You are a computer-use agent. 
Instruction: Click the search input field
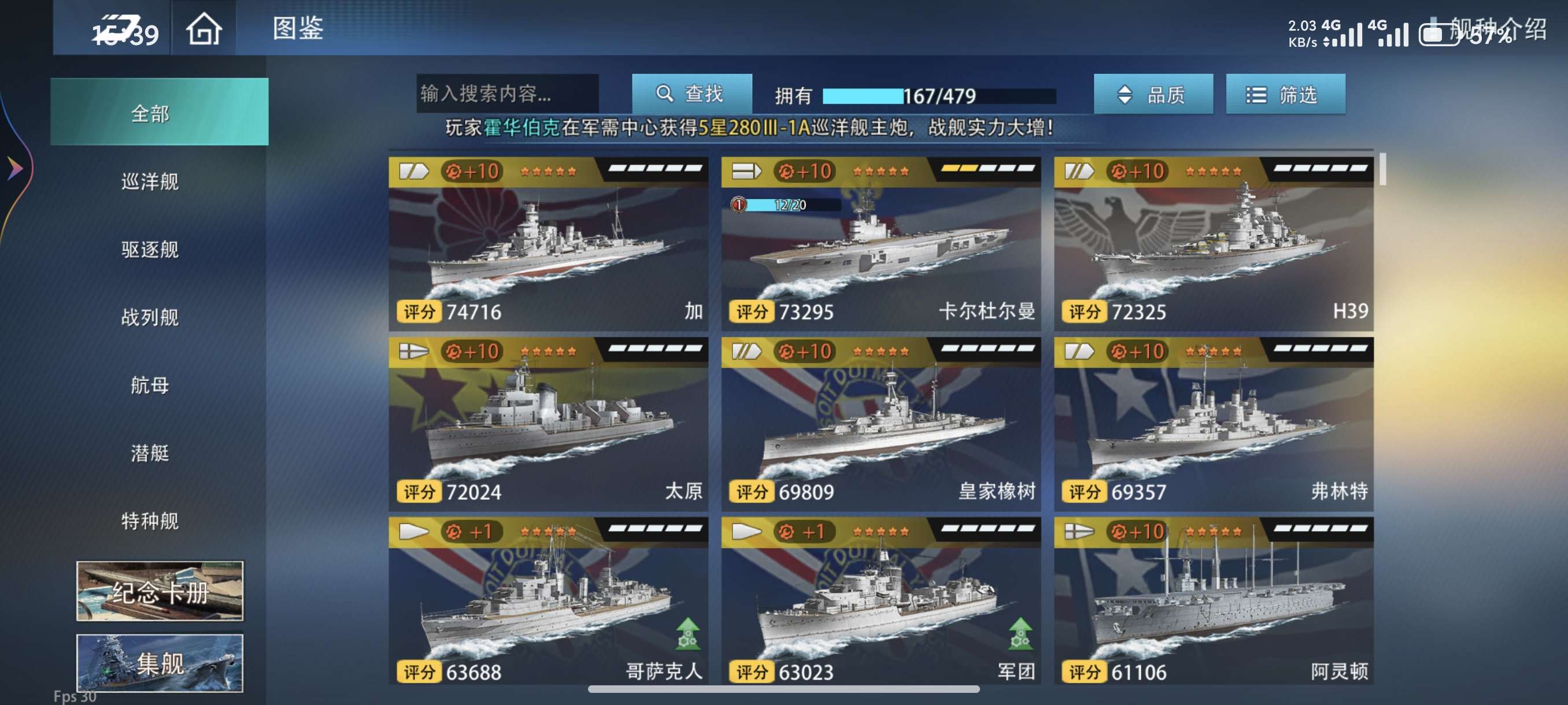click(x=507, y=94)
